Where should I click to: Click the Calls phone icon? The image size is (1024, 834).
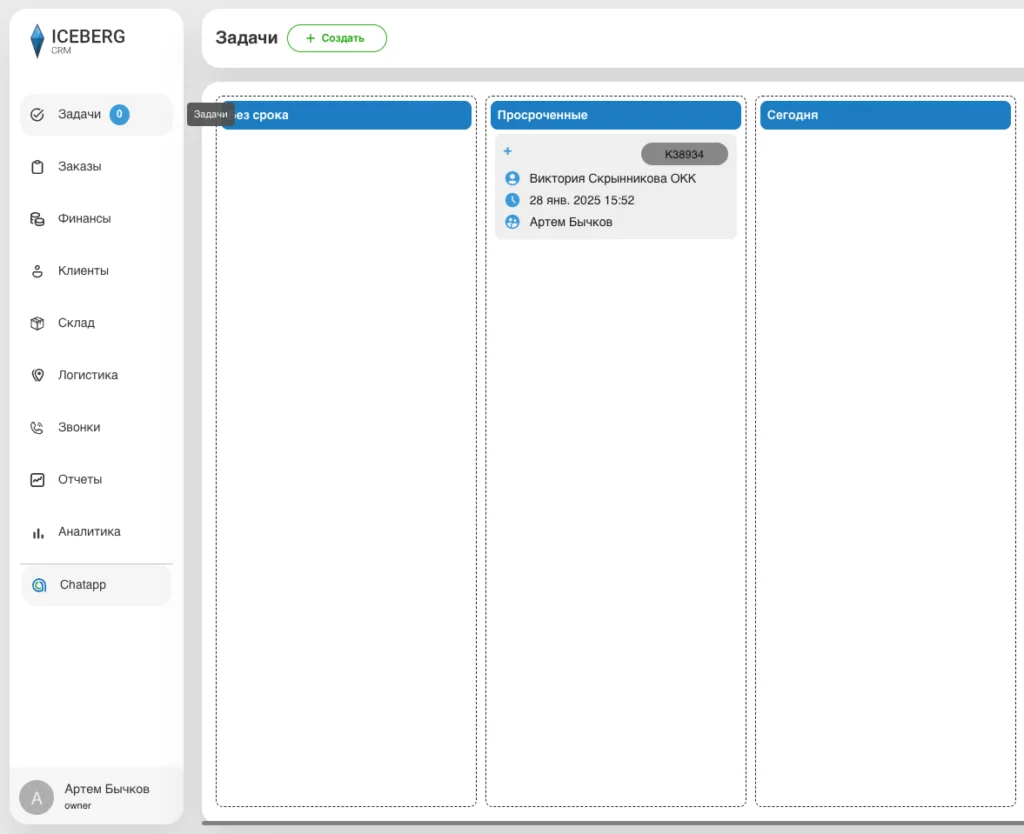click(38, 428)
